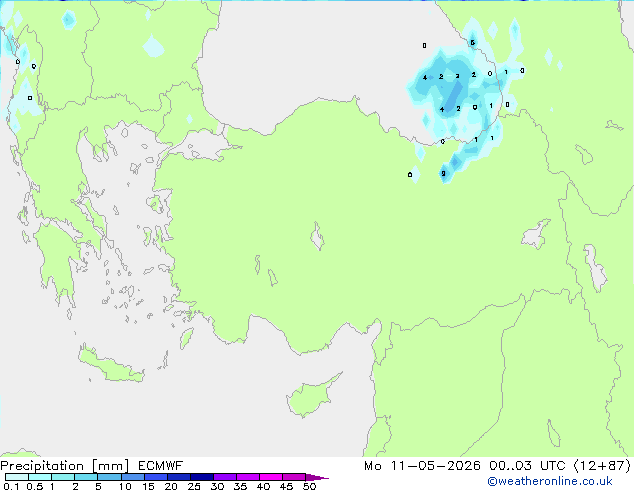Select the 2–5 mm legend swatch

pos(86,477)
